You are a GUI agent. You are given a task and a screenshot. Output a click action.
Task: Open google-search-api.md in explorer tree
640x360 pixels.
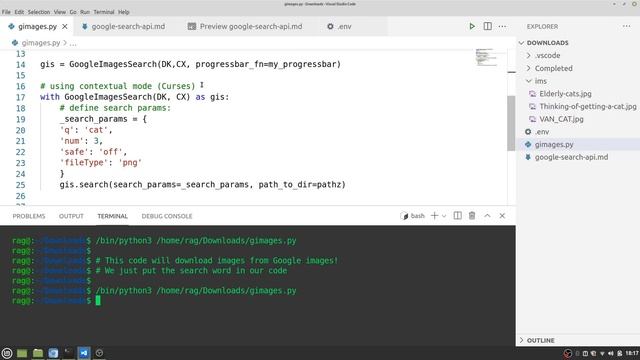[x=571, y=157]
